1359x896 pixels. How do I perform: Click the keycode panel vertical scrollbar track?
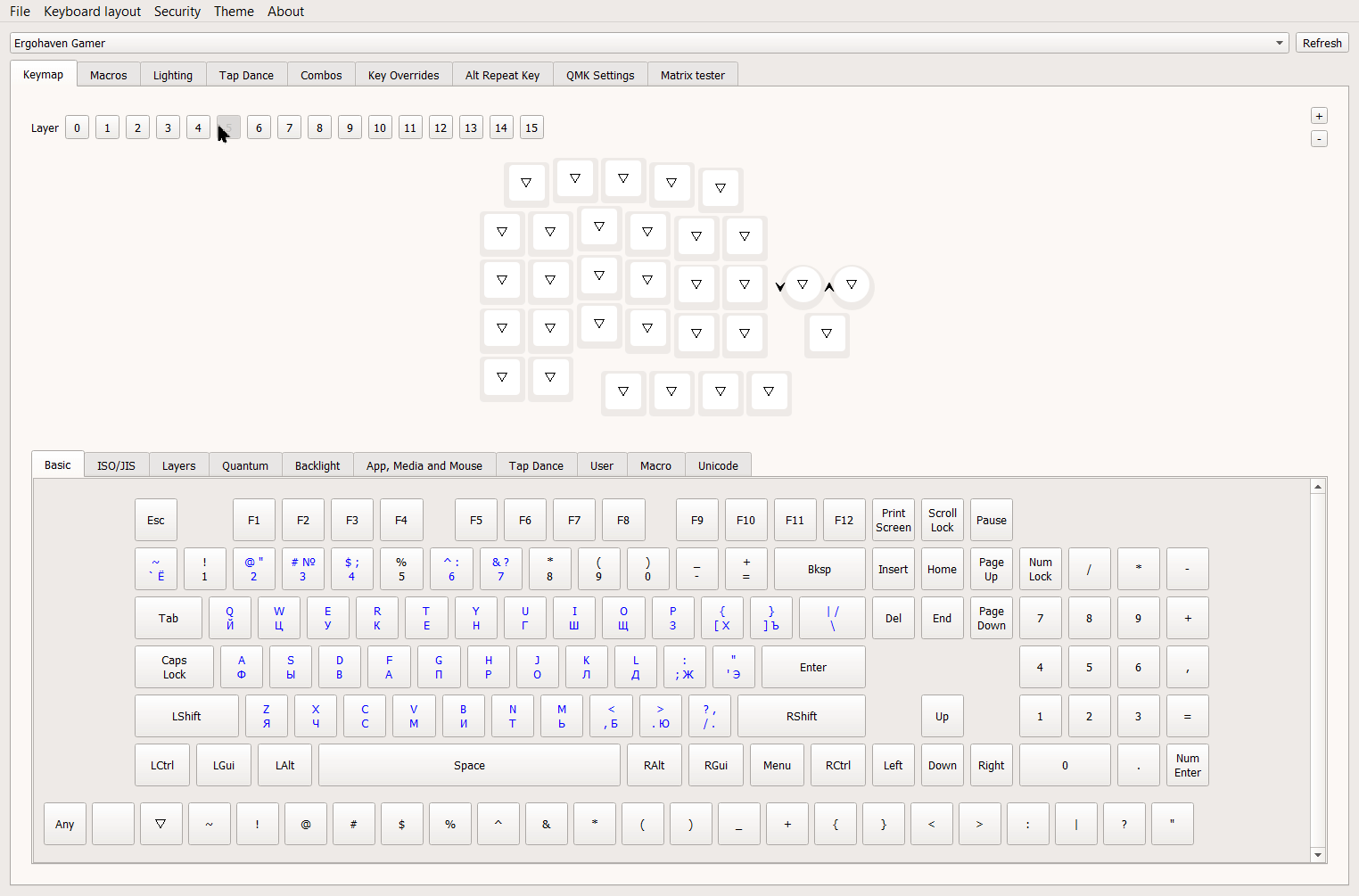(1318, 669)
